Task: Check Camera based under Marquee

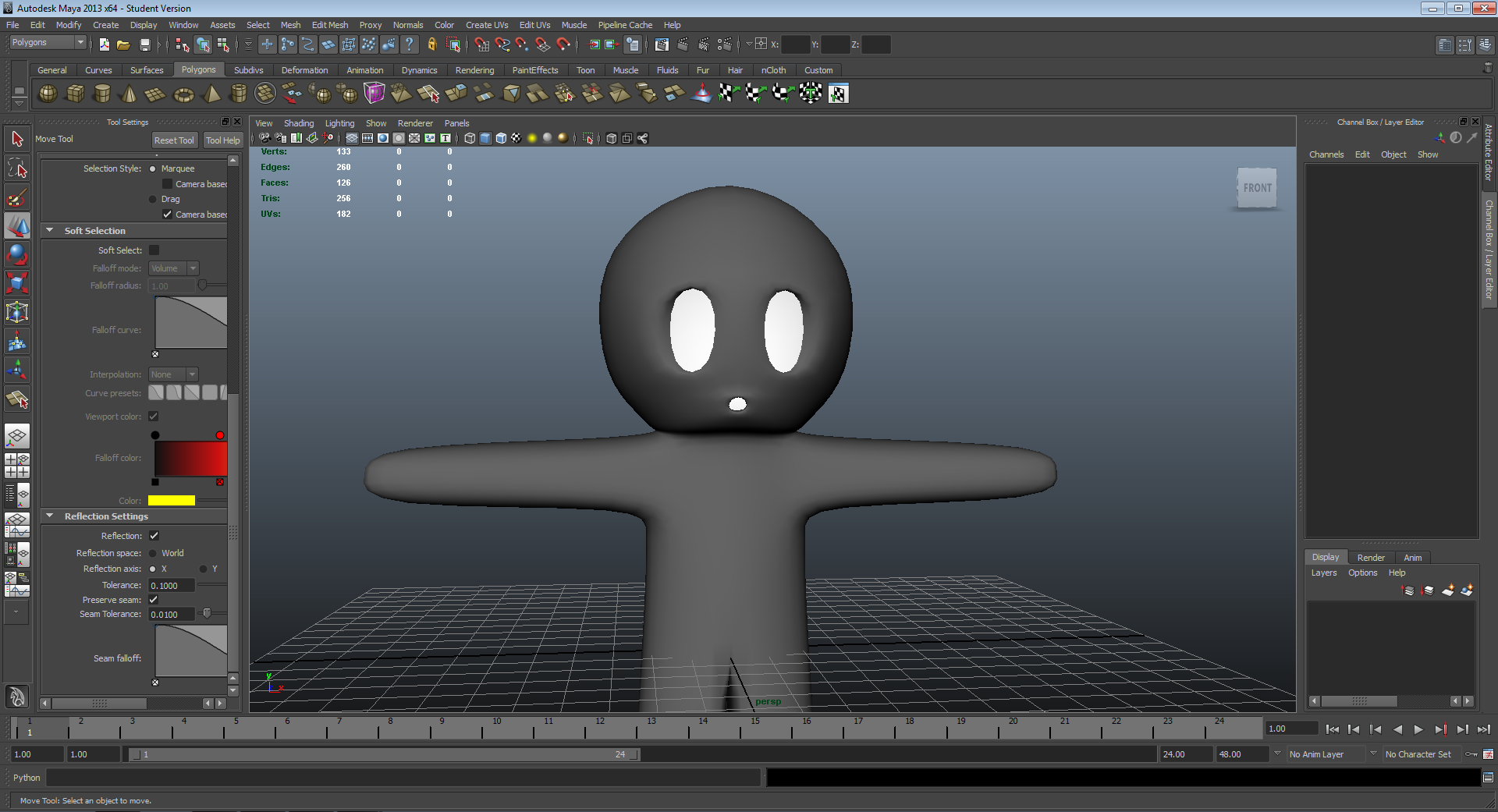Action: [x=167, y=184]
